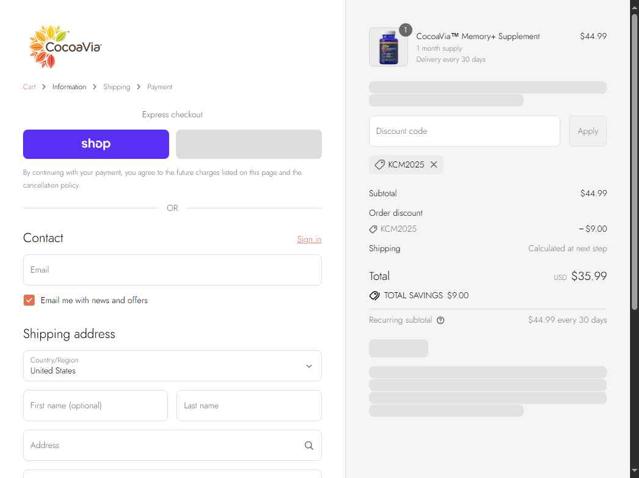Select the Payment breadcrumb step
The image size is (639, 478).
tap(159, 87)
